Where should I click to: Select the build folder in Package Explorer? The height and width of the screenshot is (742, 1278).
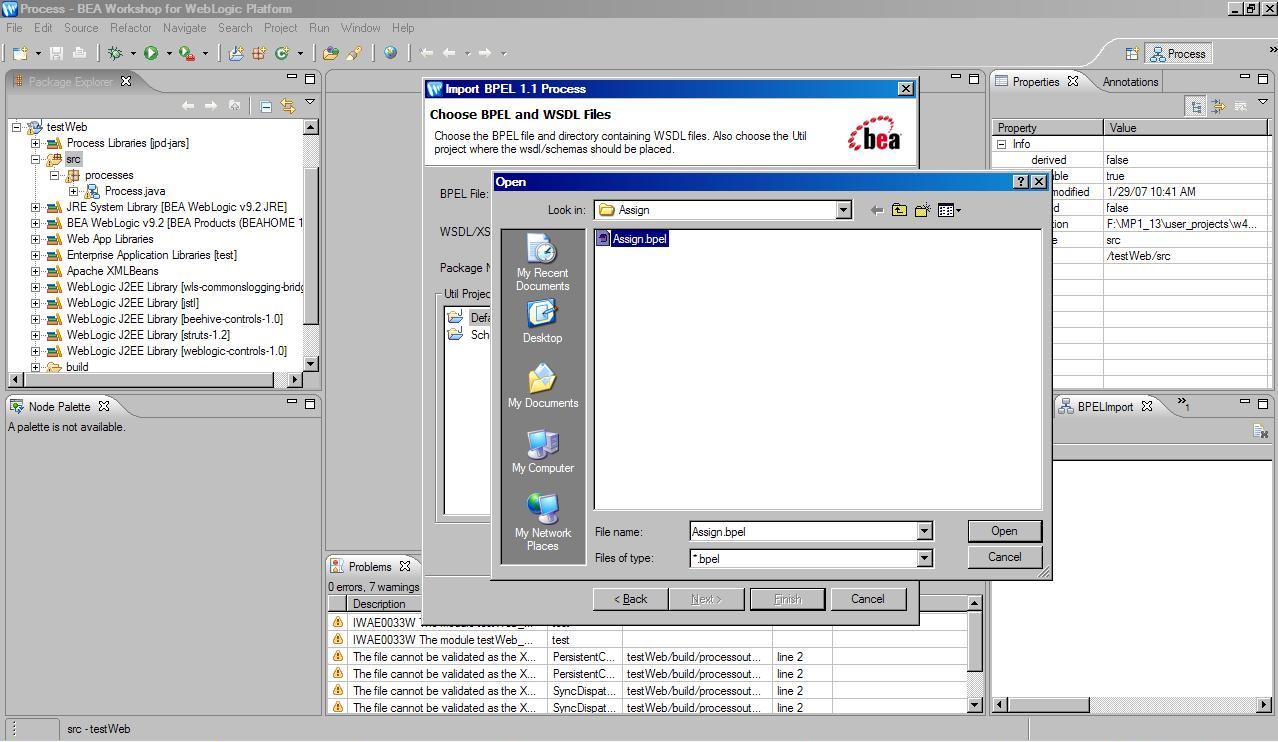[x=77, y=367]
